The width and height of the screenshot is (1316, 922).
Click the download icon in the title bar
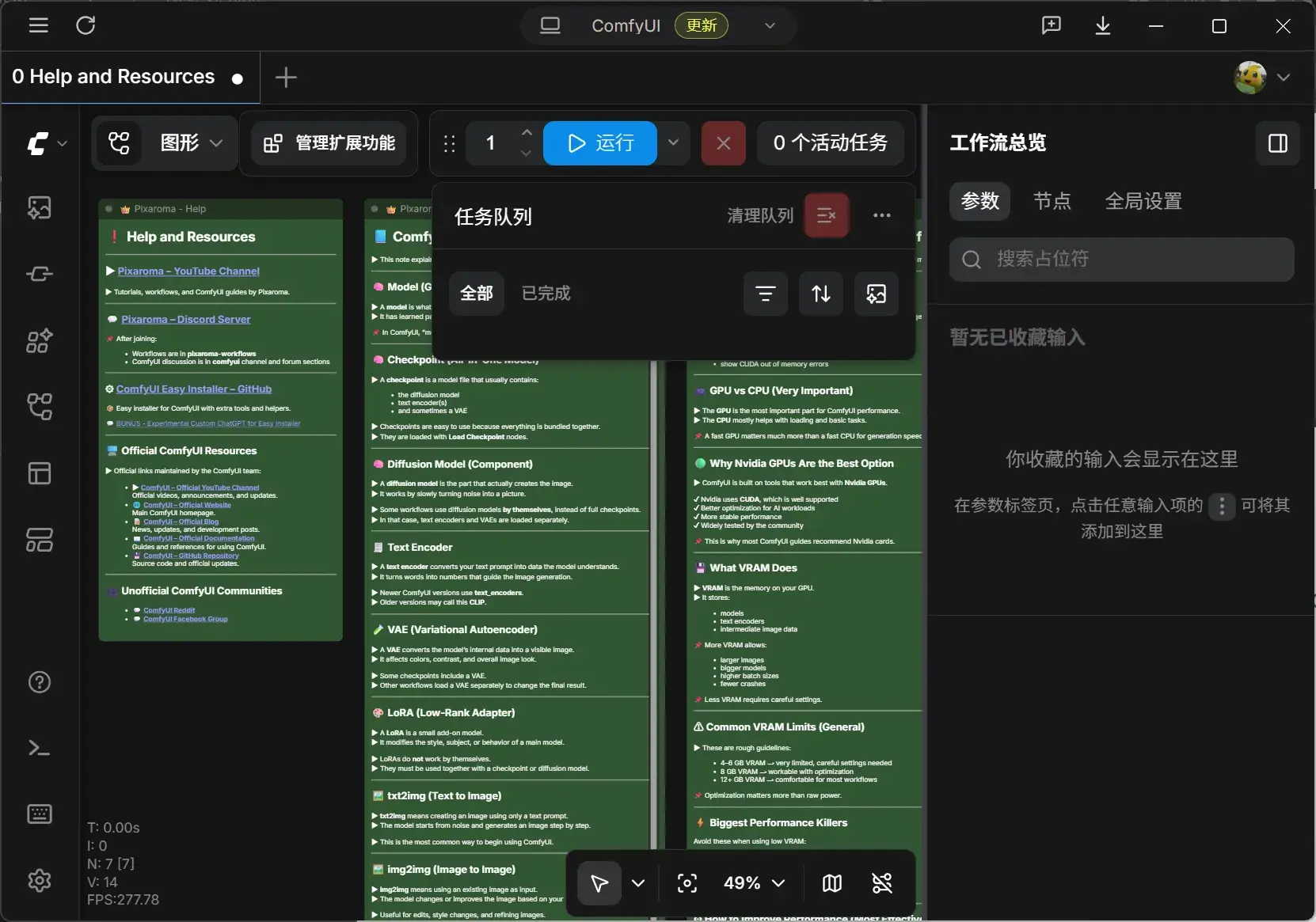tap(1102, 25)
